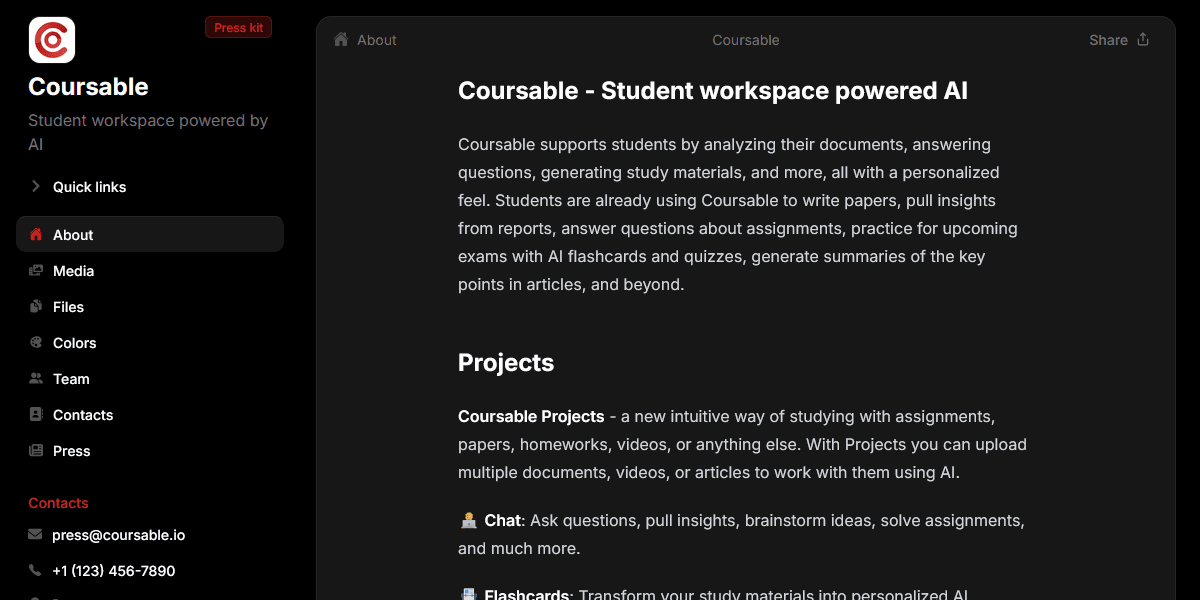Click the Share upload icon

pos(1143,40)
